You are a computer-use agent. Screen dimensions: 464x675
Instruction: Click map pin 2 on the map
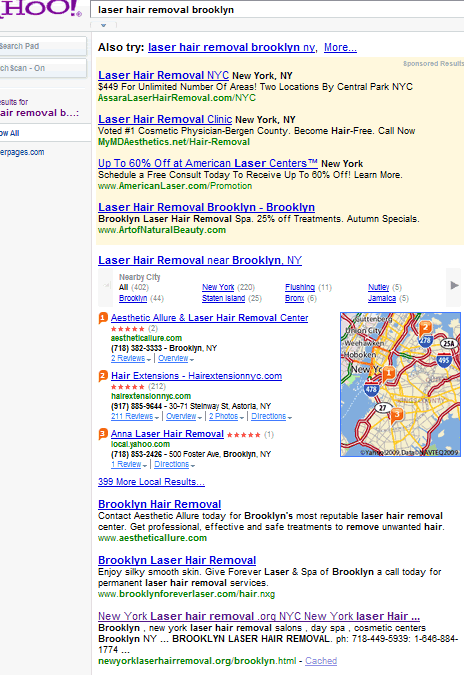click(425, 328)
